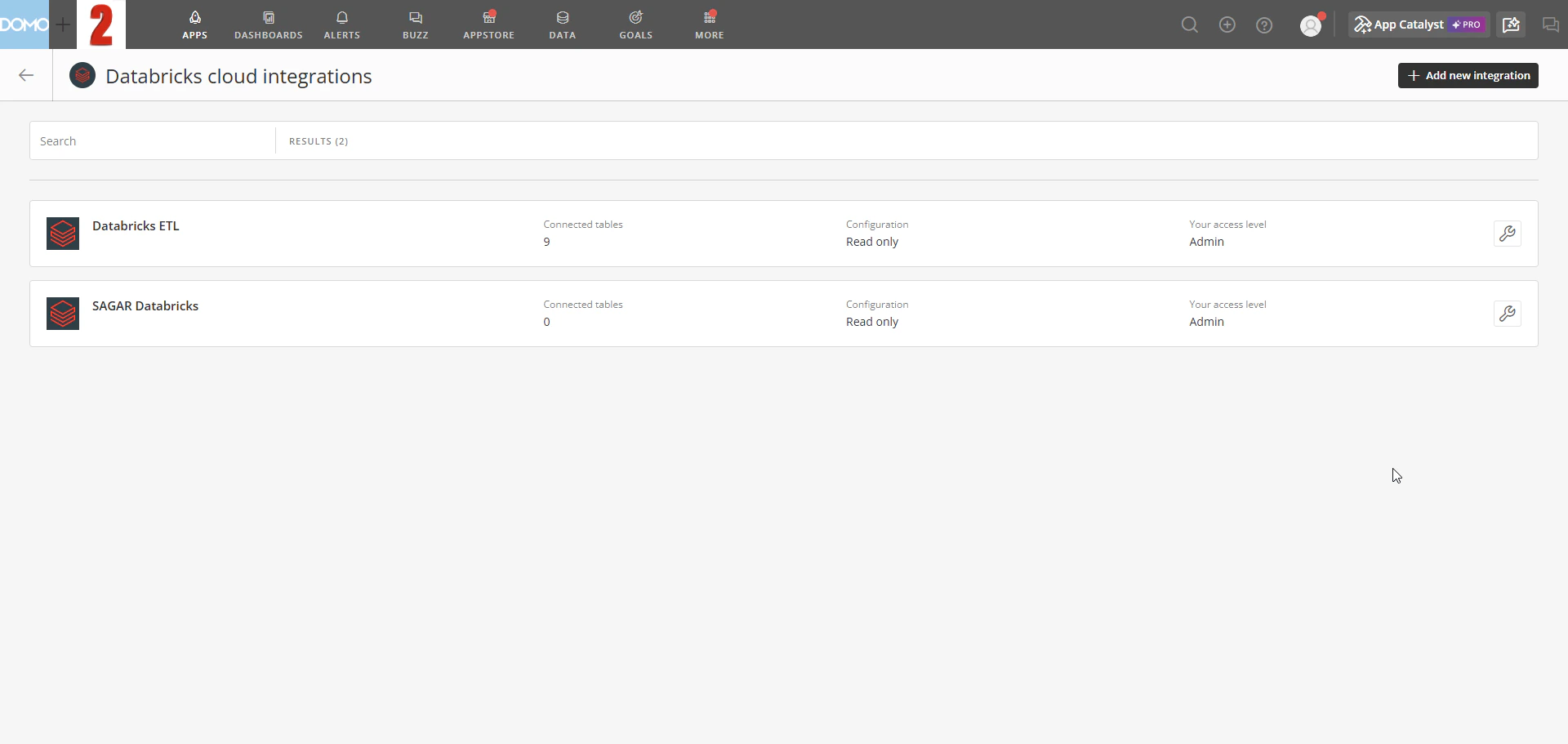Click Add new integration button
The height and width of the screenshot is (744, 1568).
(x=1468, y=75)
